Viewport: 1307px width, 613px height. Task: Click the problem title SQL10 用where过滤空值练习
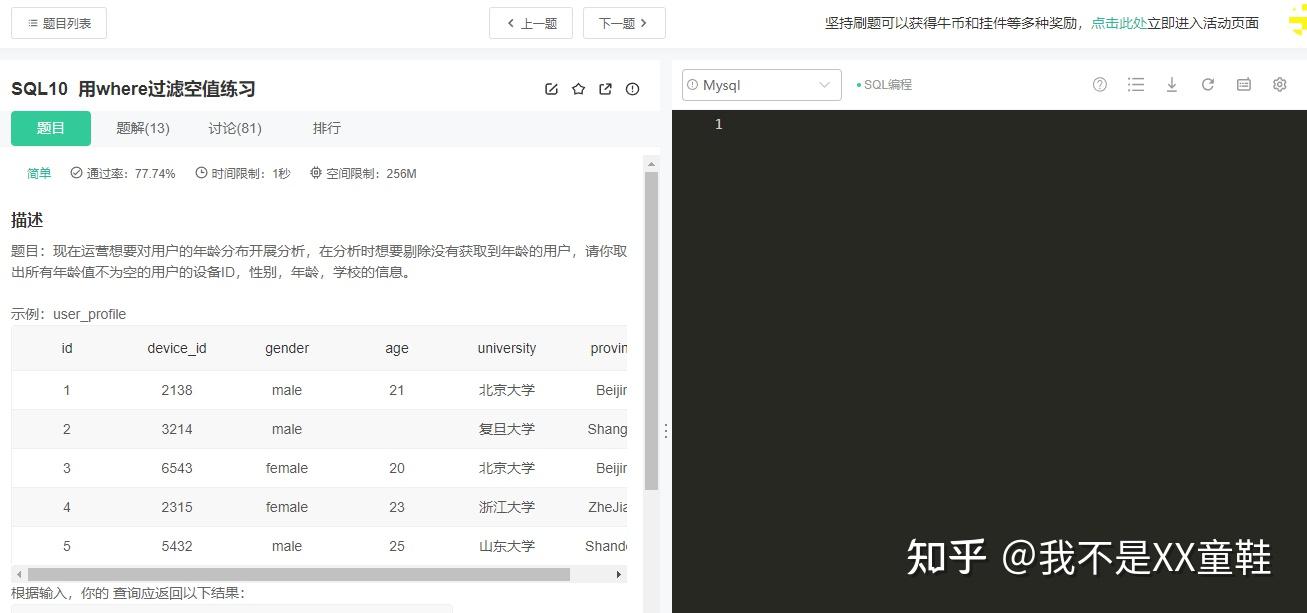coord(133,89)
